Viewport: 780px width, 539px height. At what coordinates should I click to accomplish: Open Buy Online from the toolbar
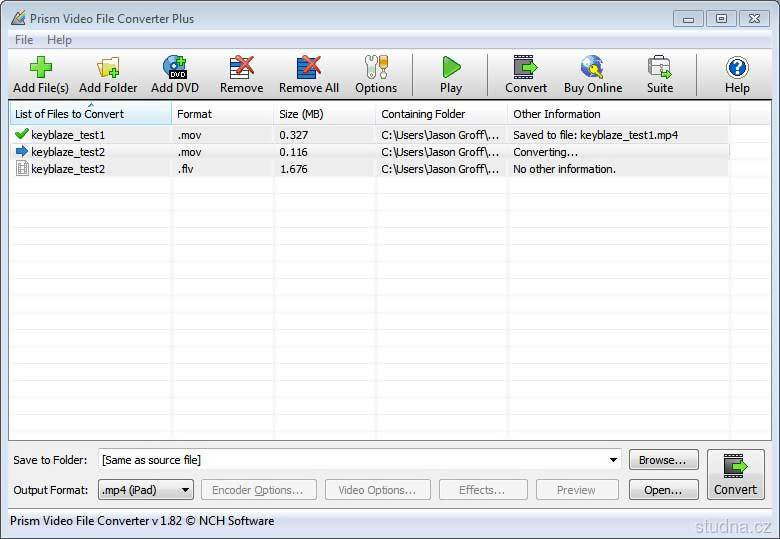592,75
